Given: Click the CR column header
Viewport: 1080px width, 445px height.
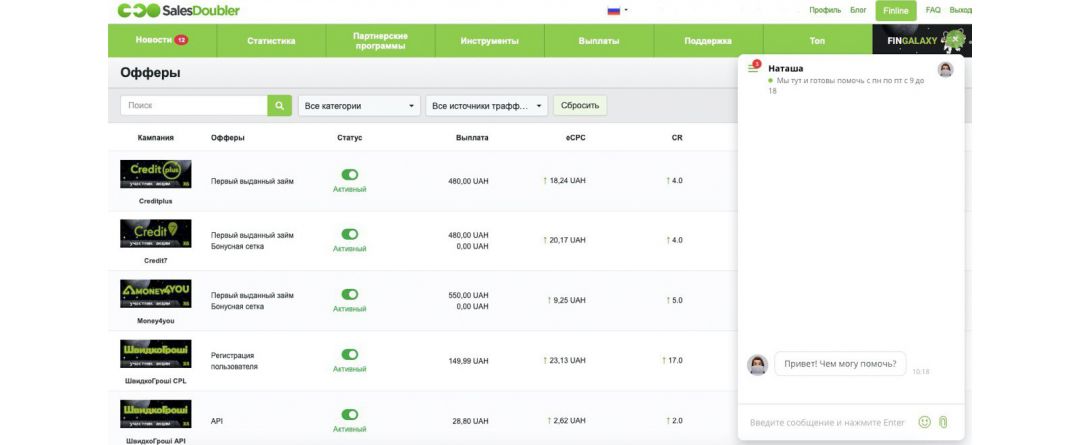Looking at the screenshot, I should pos(677,138).
